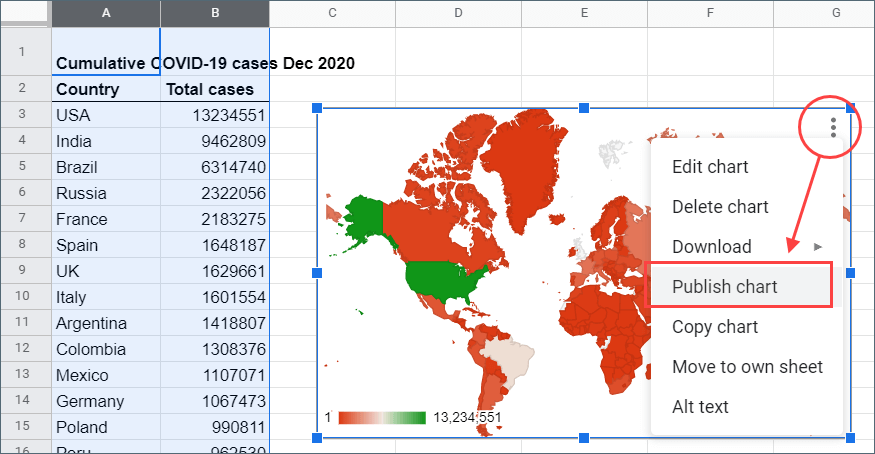Click the Cumulative COVID-19 cases title cell
The height and width of the screenshot is (454, 875).
(x=106, y=52)
